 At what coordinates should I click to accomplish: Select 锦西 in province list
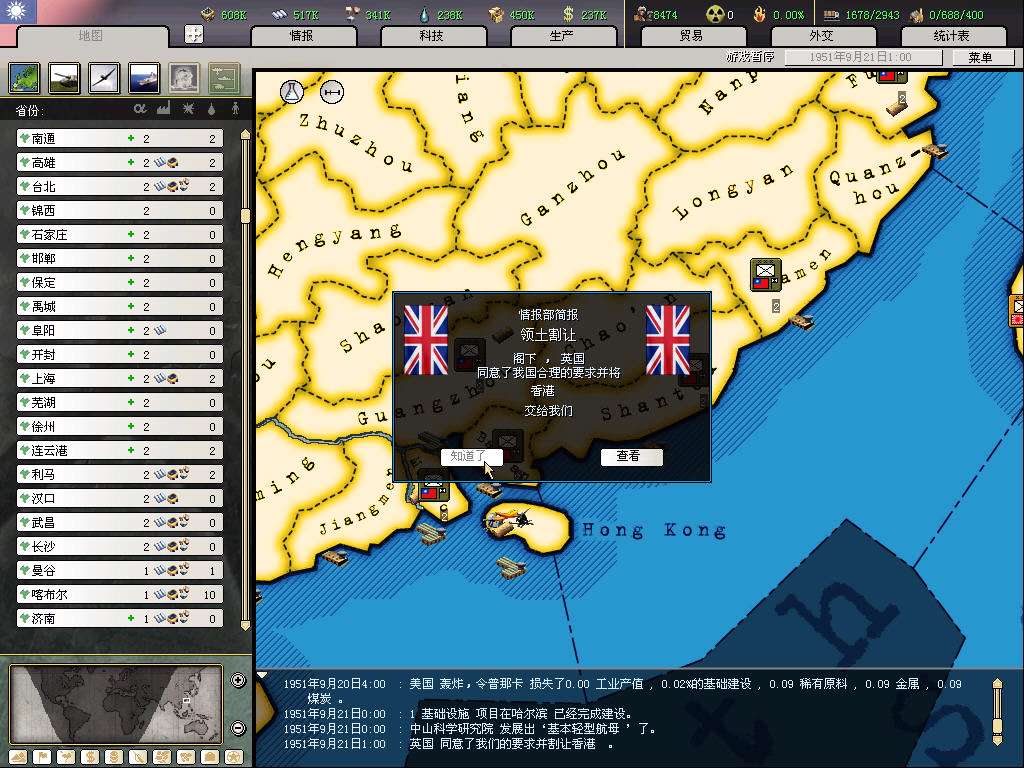120,210
